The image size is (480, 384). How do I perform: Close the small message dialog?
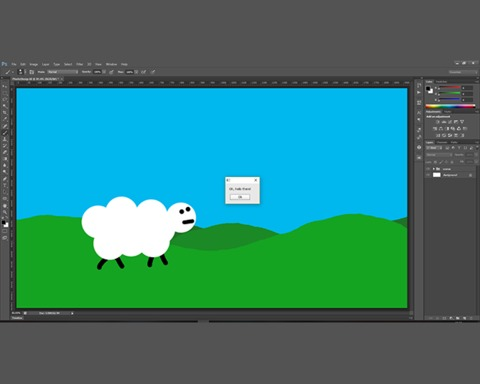[256, 180]
